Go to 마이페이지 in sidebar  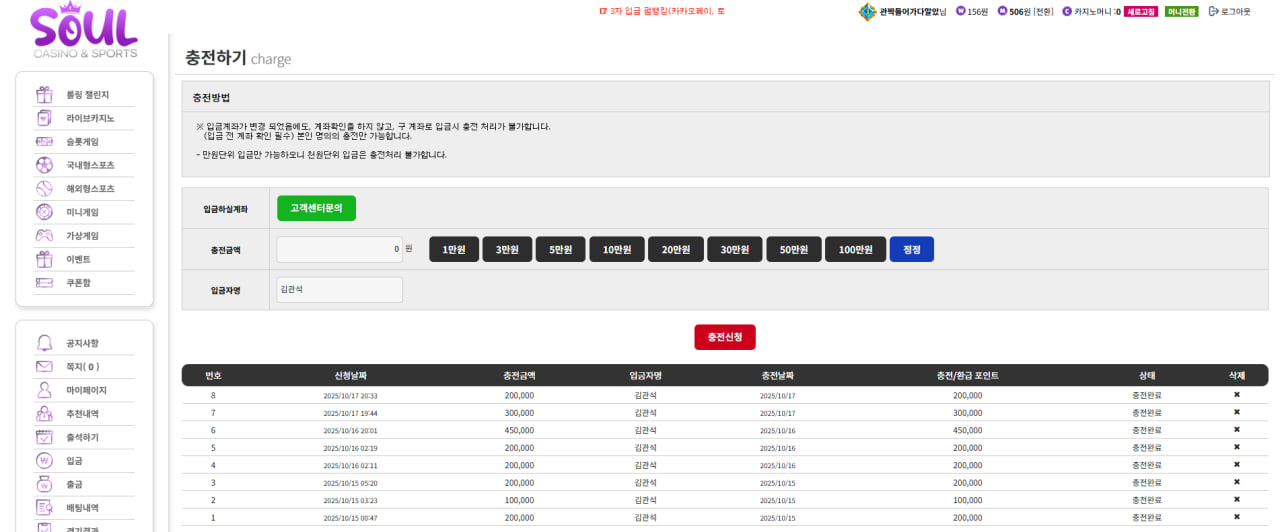pos(86,390)
